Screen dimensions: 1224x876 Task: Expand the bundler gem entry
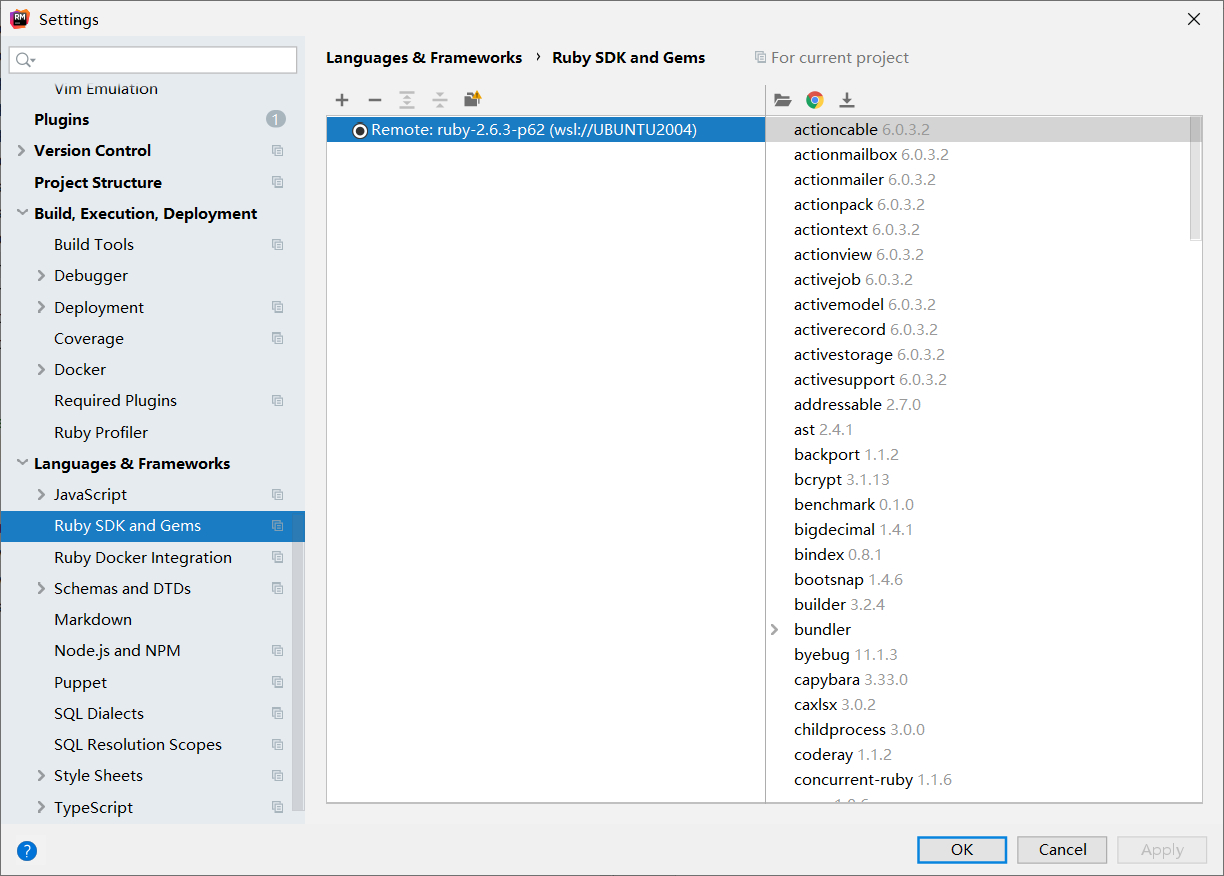775,630
